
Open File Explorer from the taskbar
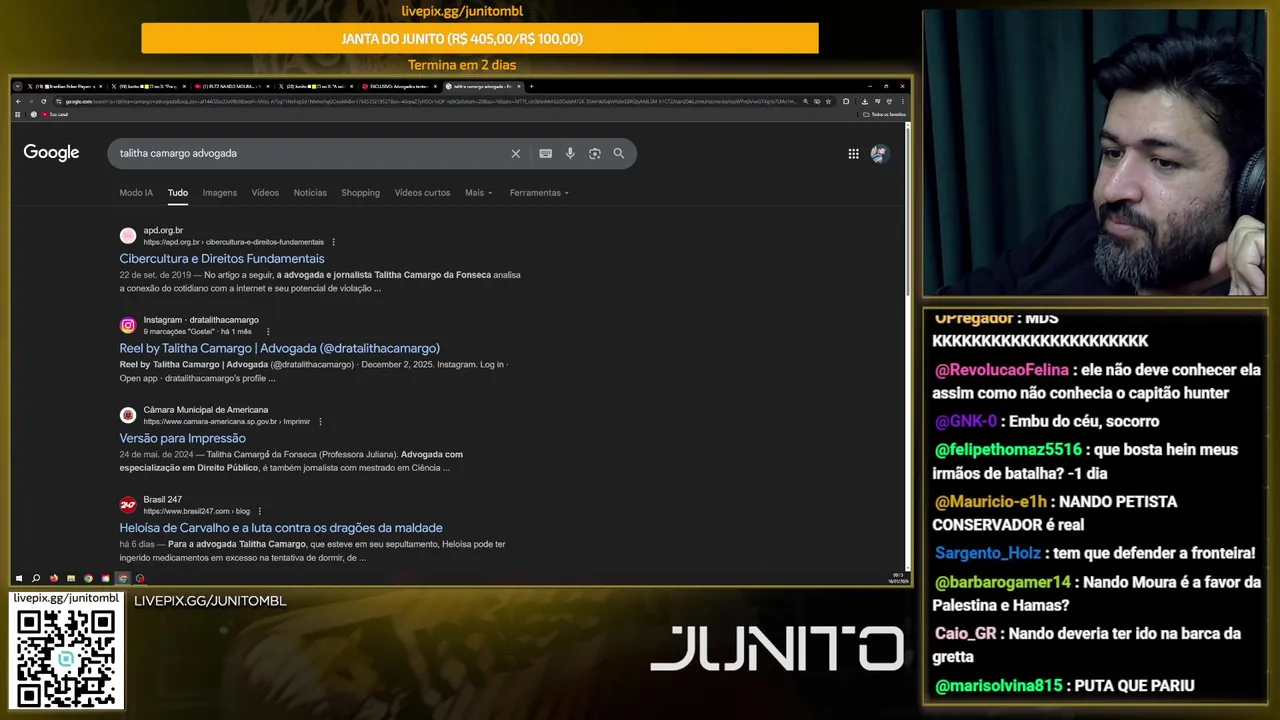(71, 578)
